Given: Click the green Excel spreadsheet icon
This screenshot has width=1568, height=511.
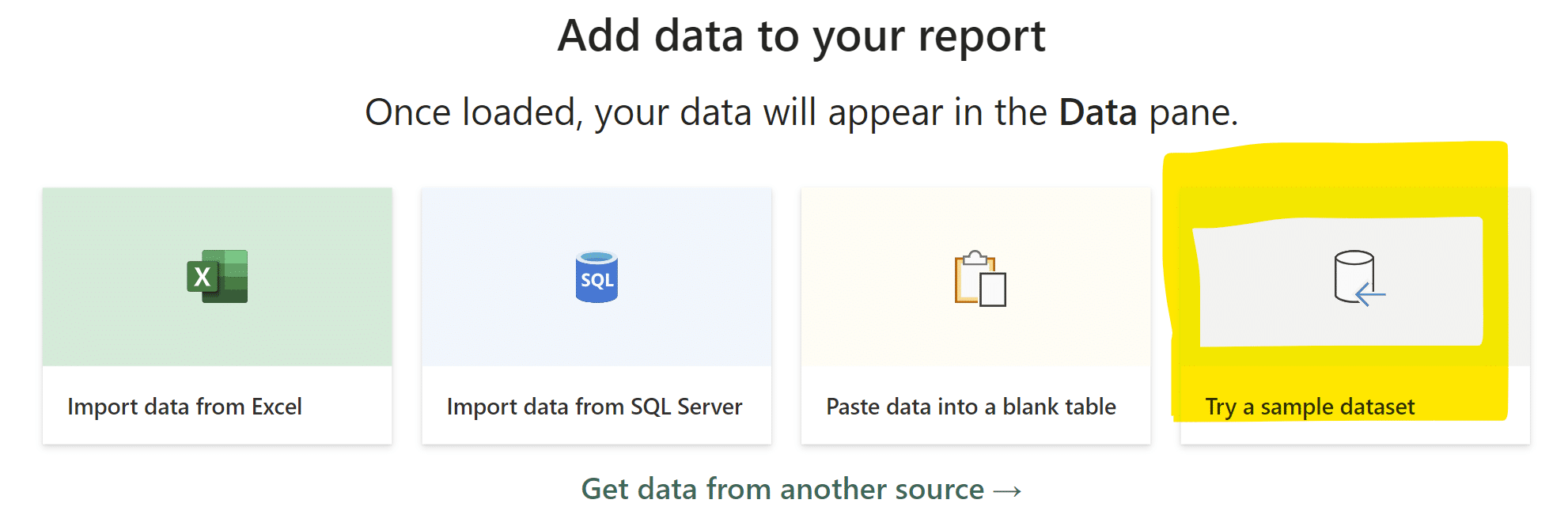Looking at the screenshot, I should coord(218,276).
